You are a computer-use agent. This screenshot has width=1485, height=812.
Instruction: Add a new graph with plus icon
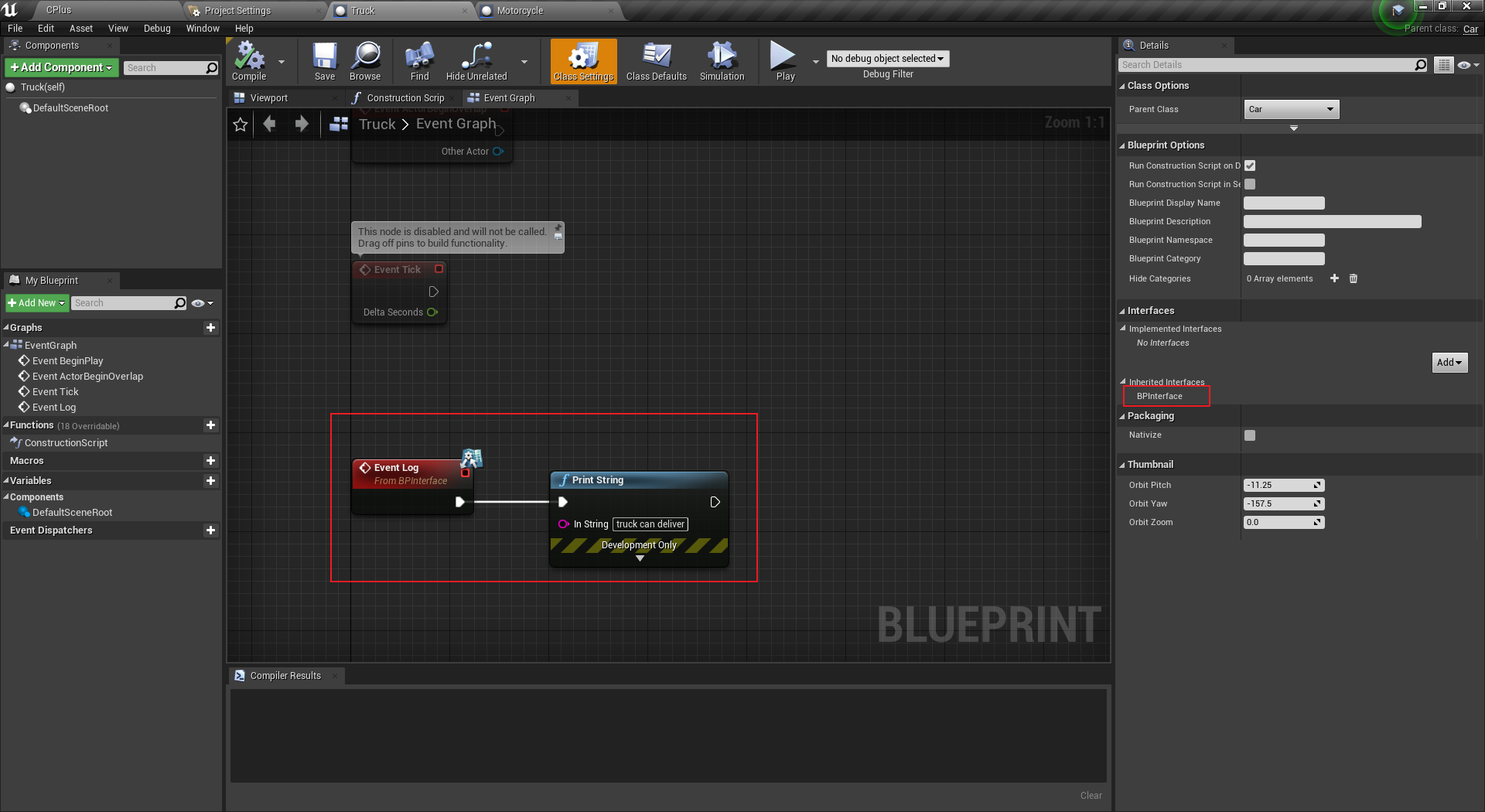210,328
